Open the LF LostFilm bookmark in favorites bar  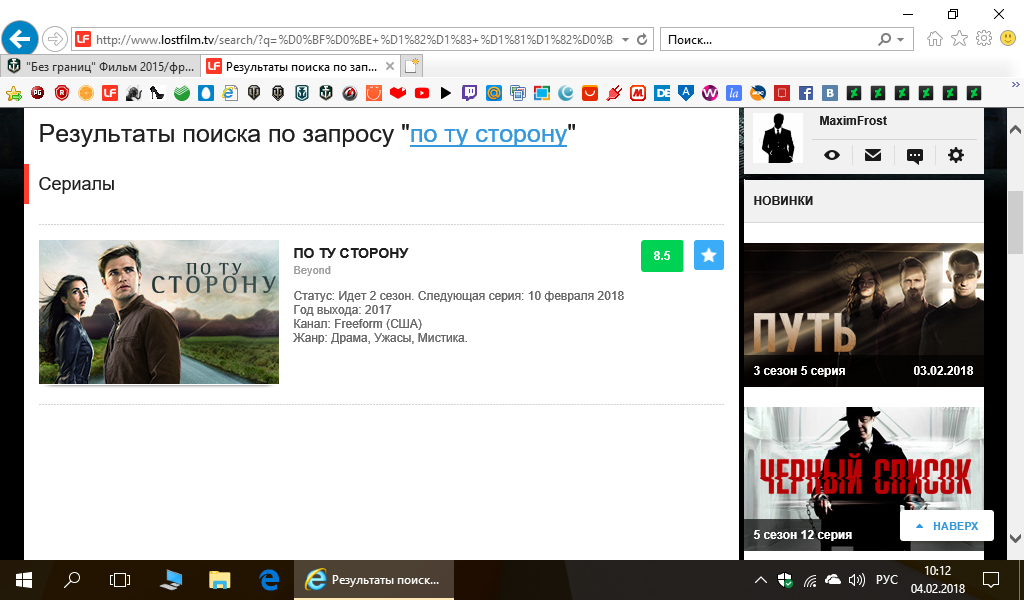(x=110, y=93)
